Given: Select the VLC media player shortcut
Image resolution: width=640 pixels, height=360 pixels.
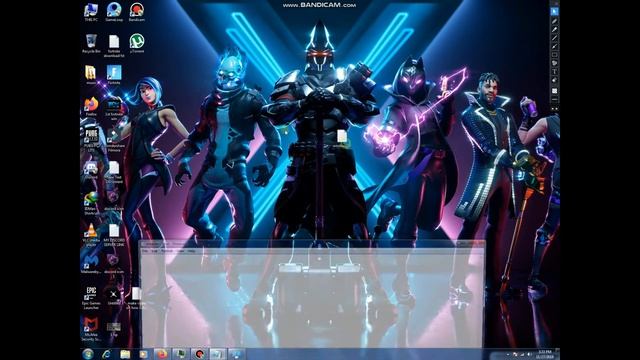Looking at the screenshot, I should pos(91,235).
